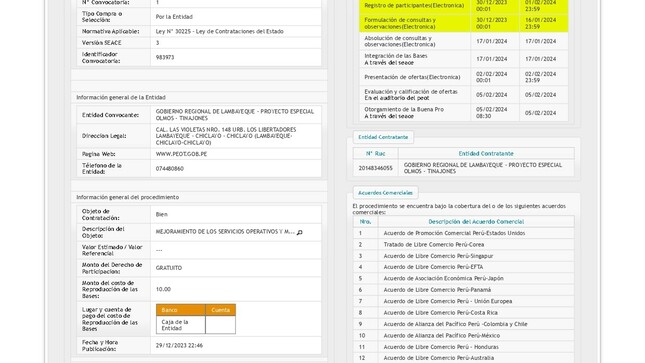
Task: Click the Entidad Contratante column header
Action: 486,154
